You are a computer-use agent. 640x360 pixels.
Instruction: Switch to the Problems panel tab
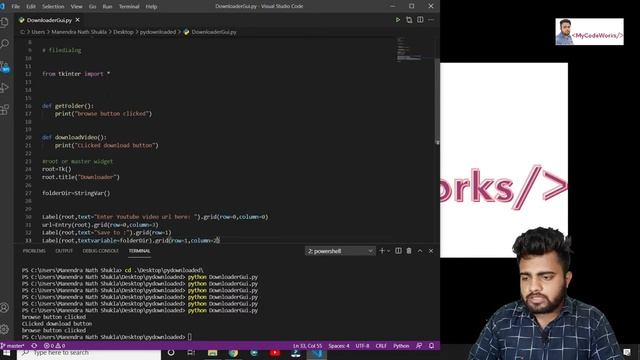coord(34,251)
